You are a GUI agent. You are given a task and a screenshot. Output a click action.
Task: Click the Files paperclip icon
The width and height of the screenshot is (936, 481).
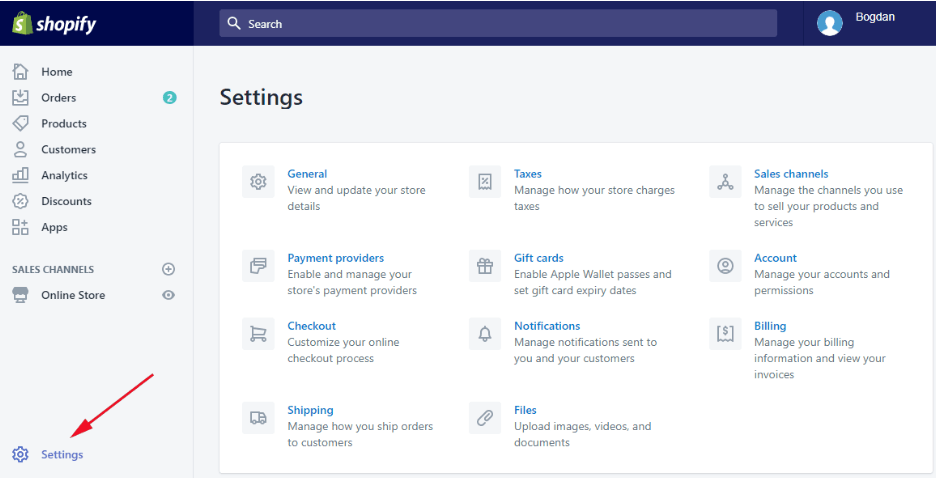(485, 418)
